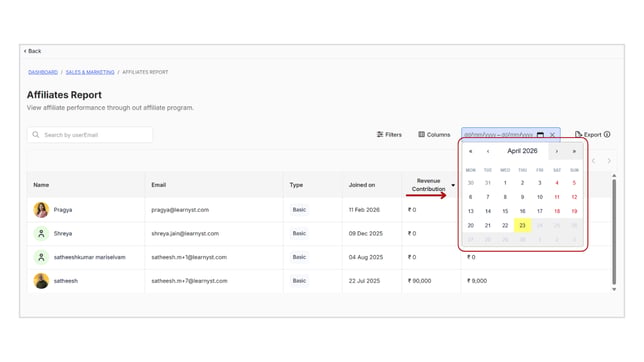The image size is (644, 362).
Task: Click the calendar icon in date field
Action: [x=540, y=135]
